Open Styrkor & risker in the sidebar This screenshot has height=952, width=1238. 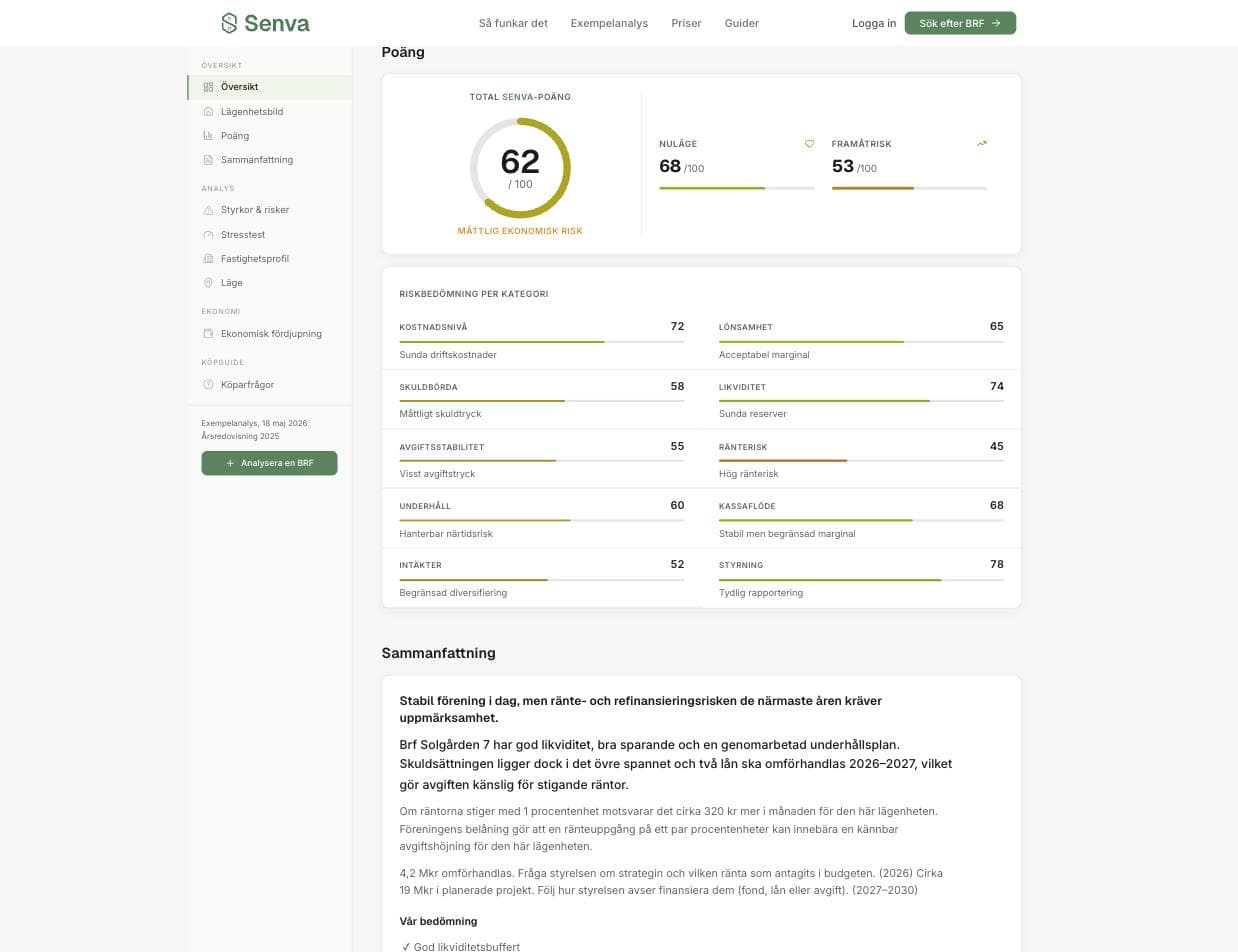(x=270, y=210)
